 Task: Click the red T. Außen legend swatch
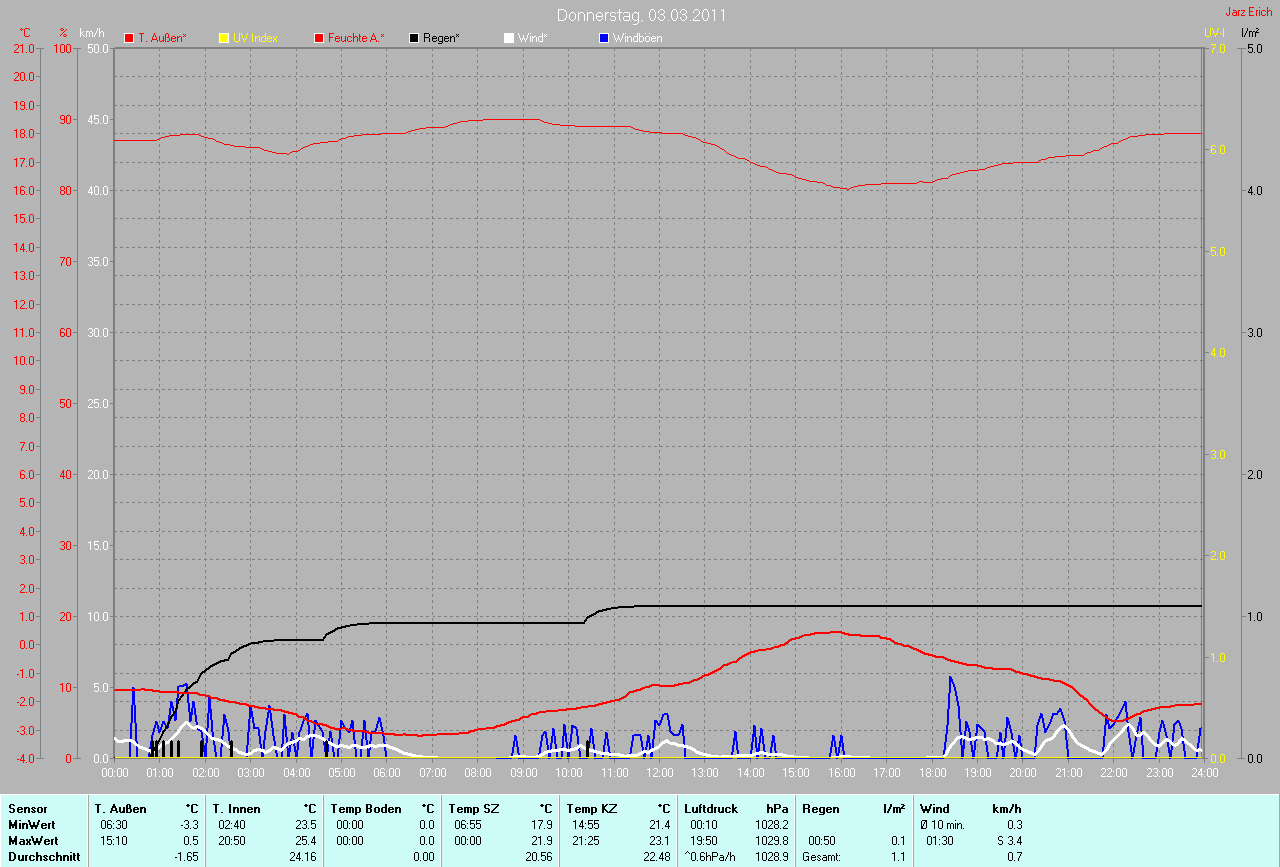(129, 38)
